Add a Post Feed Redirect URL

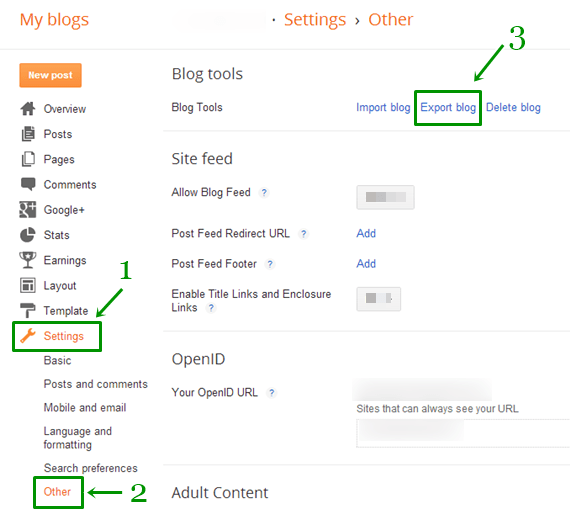[x=366, y=233]
